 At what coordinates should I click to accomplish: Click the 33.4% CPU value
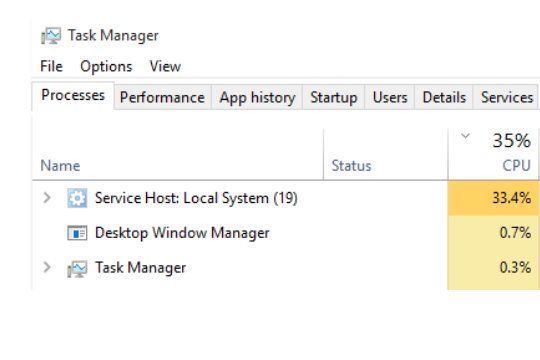511,198
